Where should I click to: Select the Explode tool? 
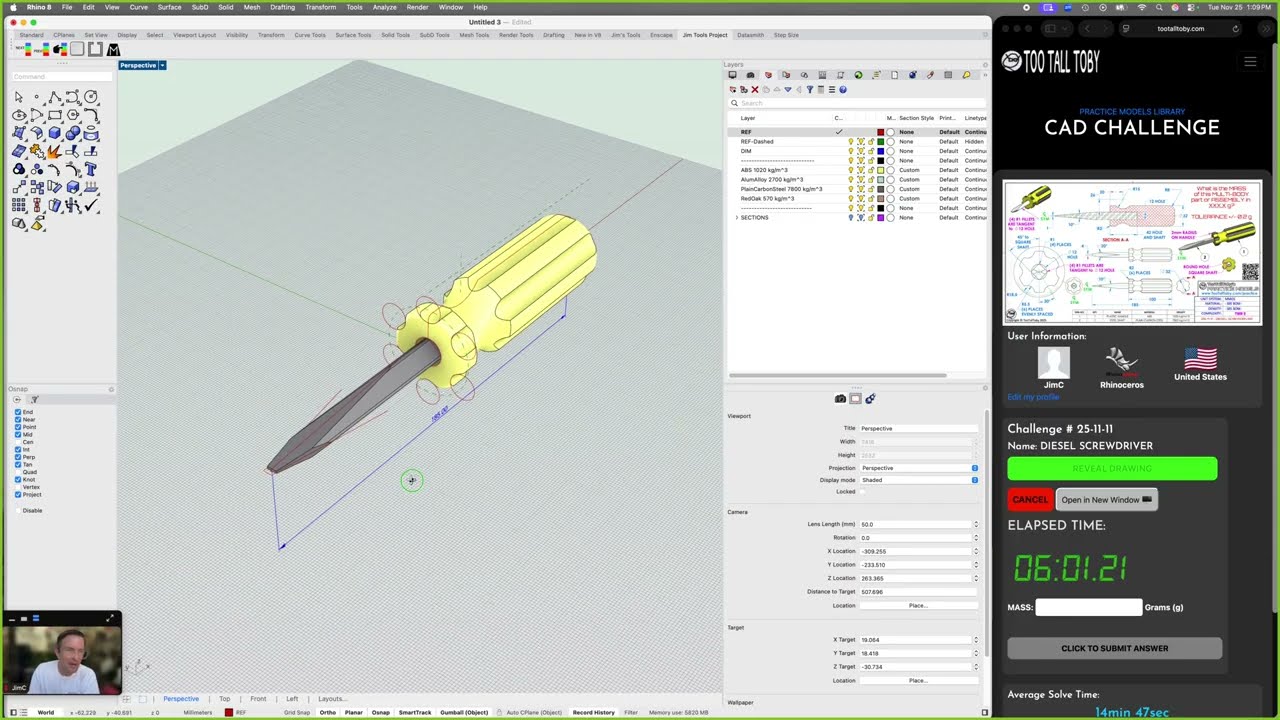(x=54, y=152)
